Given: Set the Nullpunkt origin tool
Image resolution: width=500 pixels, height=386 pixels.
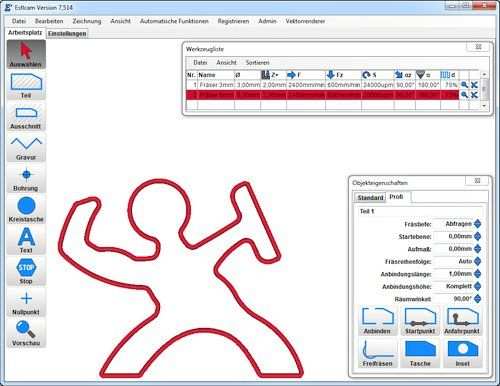Looking at the screenshot, I should click(26, 302).
